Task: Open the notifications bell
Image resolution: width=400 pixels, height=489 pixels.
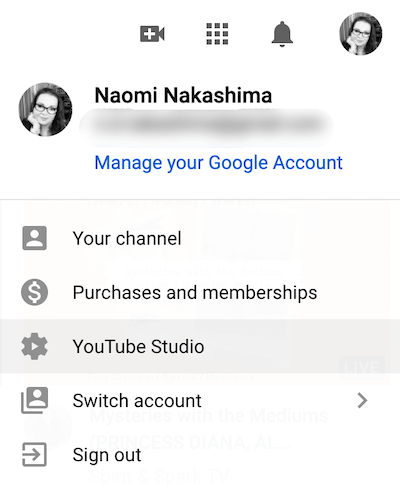Action: point(282,34)
